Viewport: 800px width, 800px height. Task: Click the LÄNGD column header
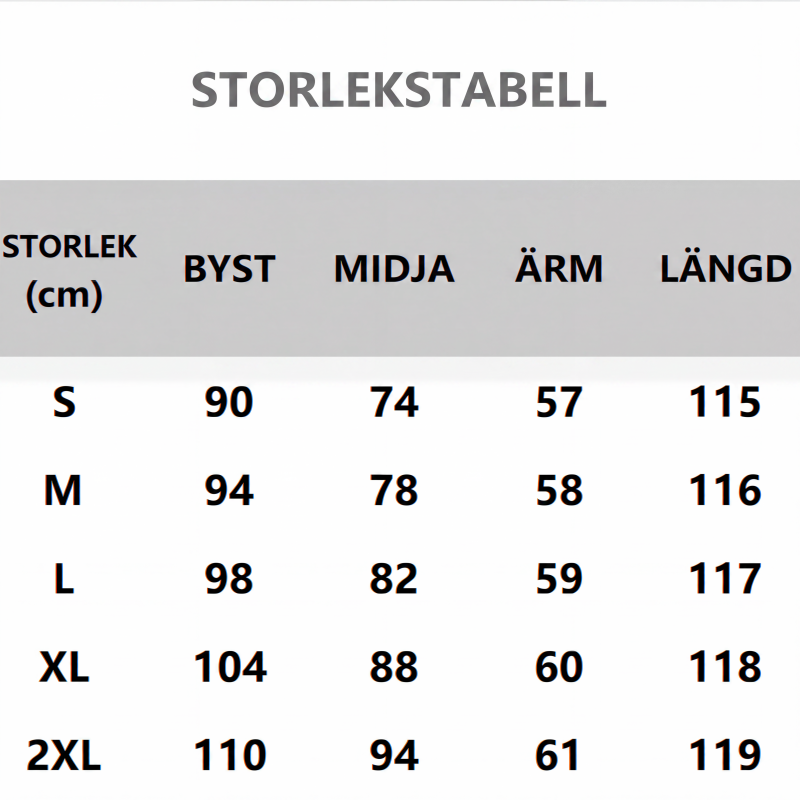(726, 265)
